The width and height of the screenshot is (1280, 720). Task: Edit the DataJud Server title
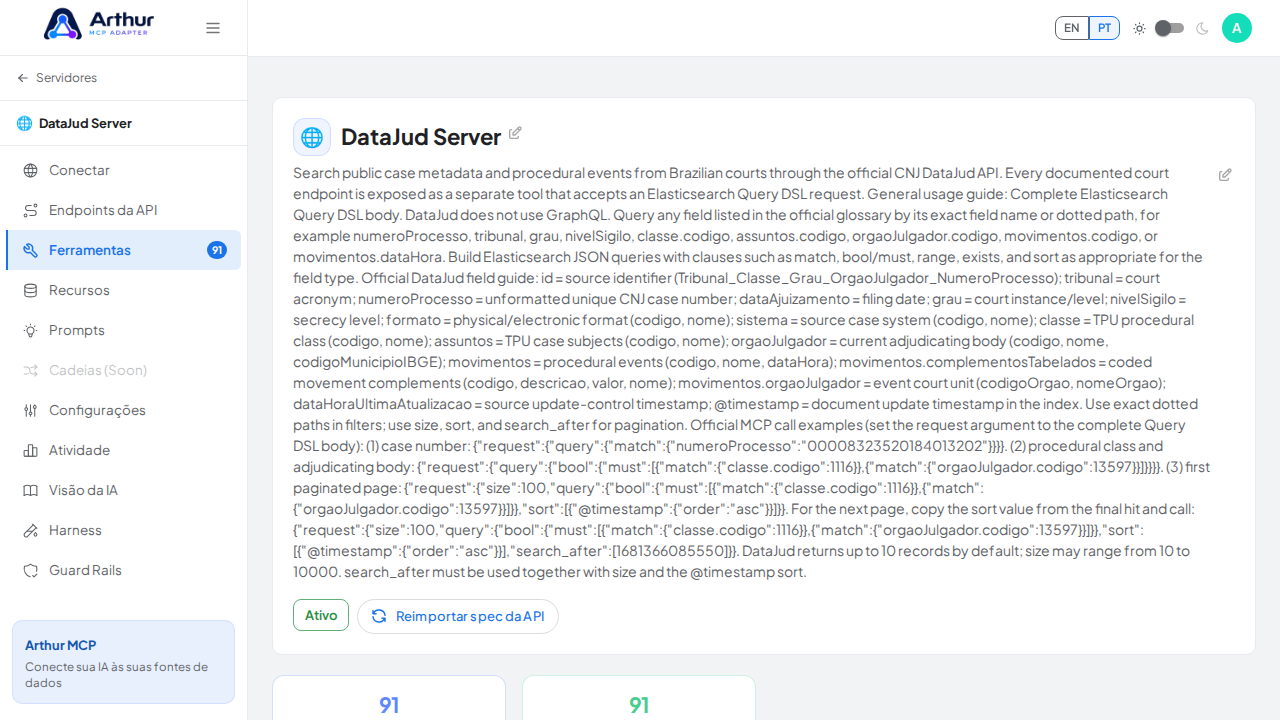(x=515, y=133)
